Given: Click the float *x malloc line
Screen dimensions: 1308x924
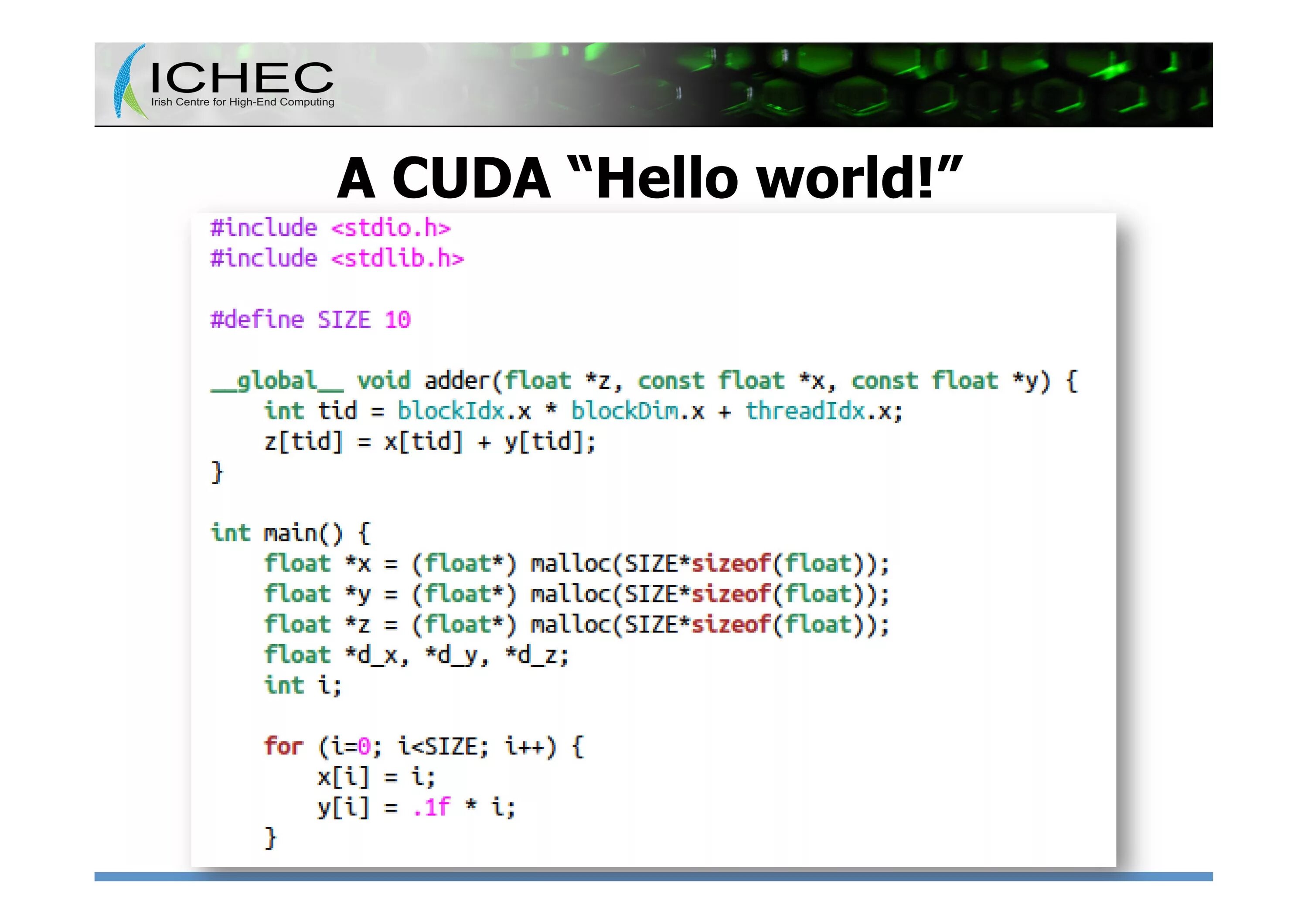Looking at the screenshot, I should [x=576, y=564].
